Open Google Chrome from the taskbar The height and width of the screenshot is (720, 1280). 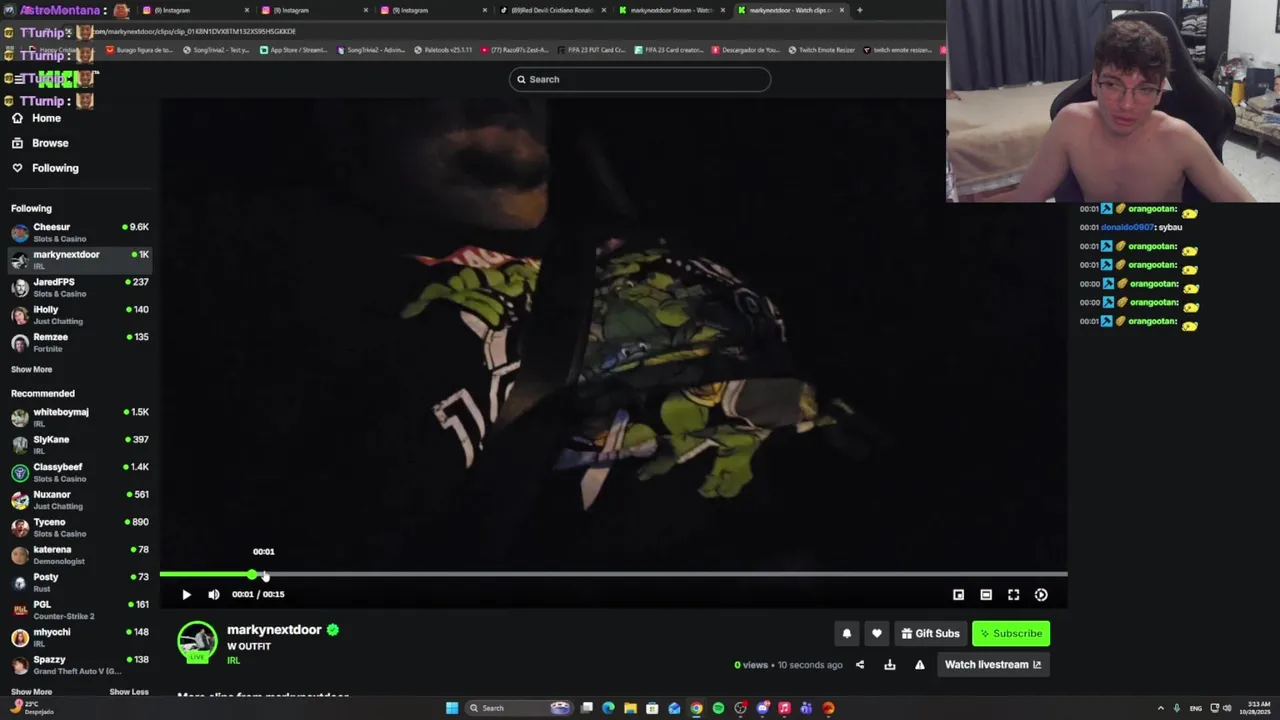696,708
